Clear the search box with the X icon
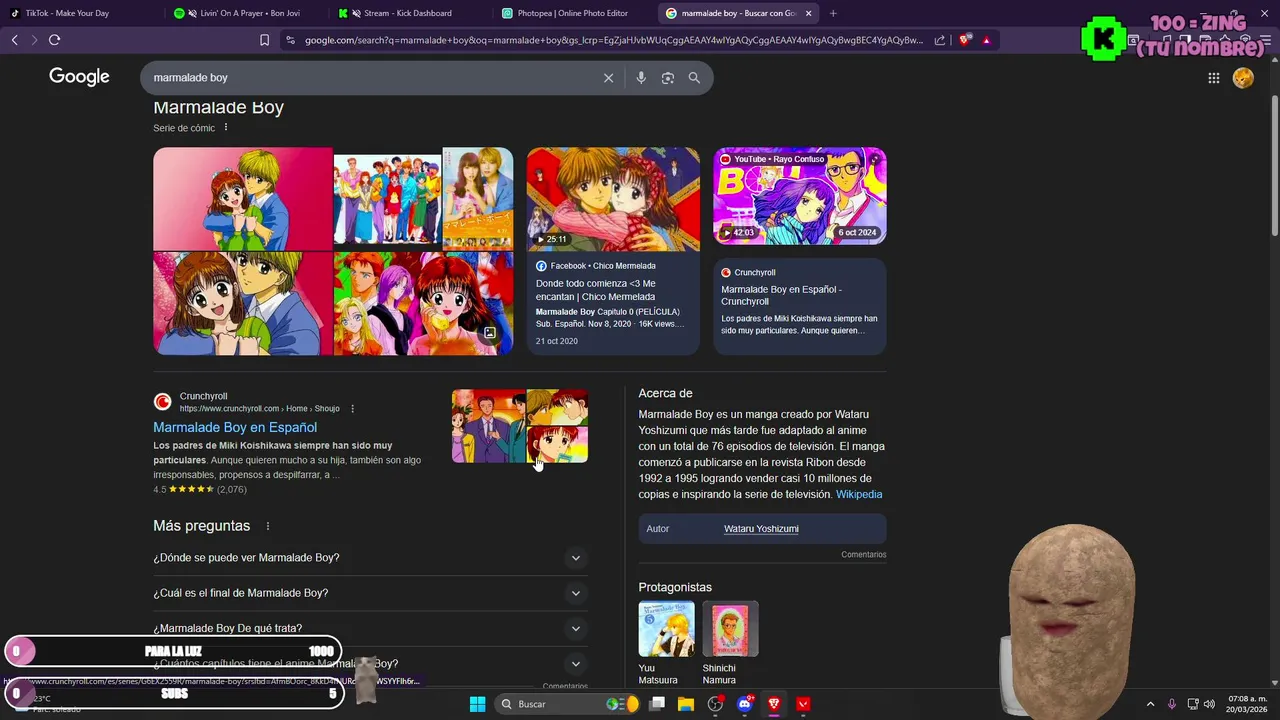 608,78
